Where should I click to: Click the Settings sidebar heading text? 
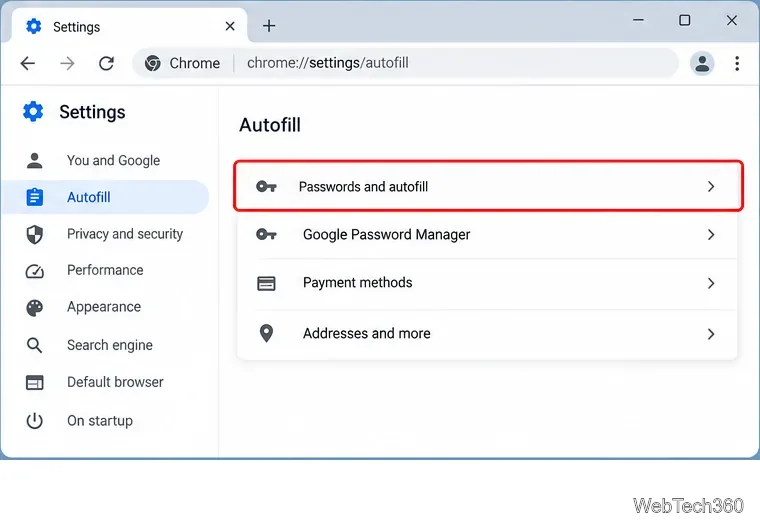[92, 112]
